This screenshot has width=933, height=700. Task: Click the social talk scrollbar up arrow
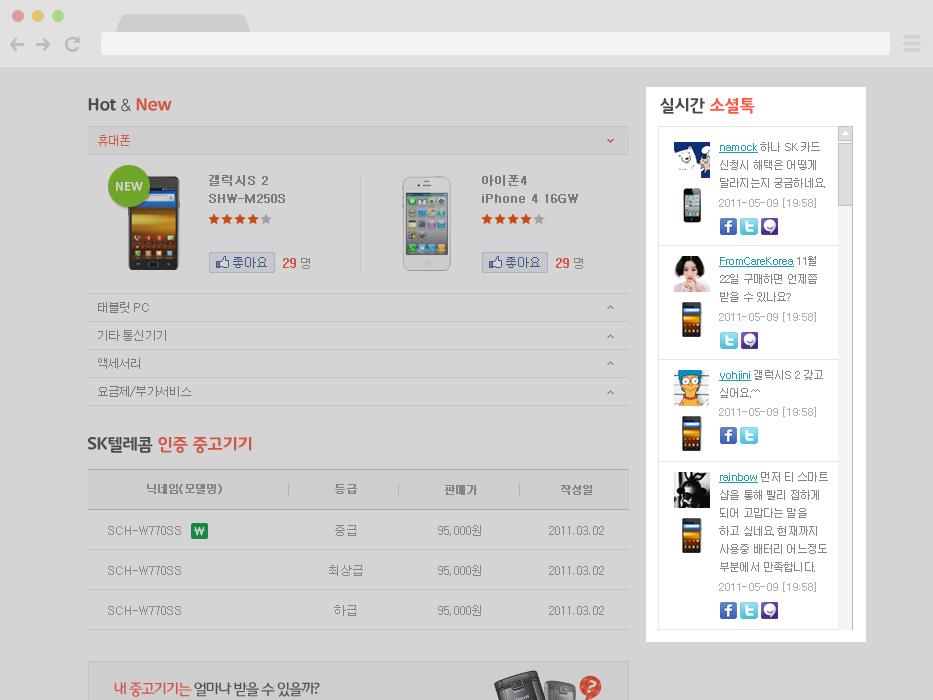pos(845,134)
